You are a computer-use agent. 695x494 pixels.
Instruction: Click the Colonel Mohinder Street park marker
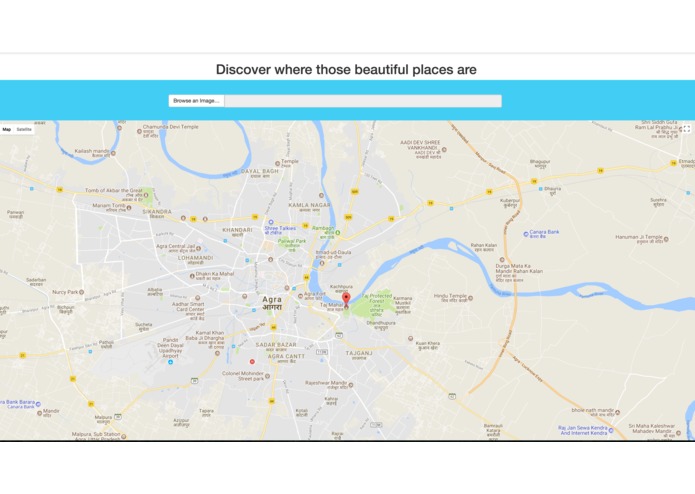coord(267,376)
